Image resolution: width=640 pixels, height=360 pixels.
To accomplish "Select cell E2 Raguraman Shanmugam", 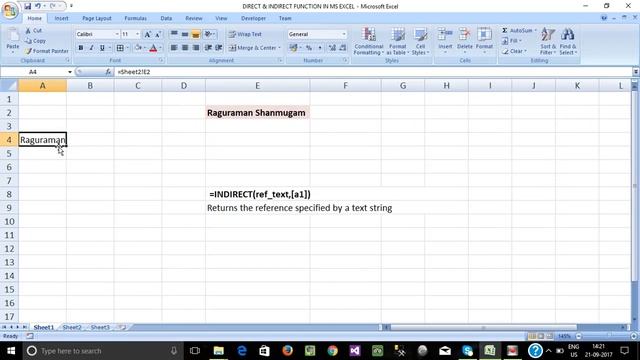I will [258, 113].
